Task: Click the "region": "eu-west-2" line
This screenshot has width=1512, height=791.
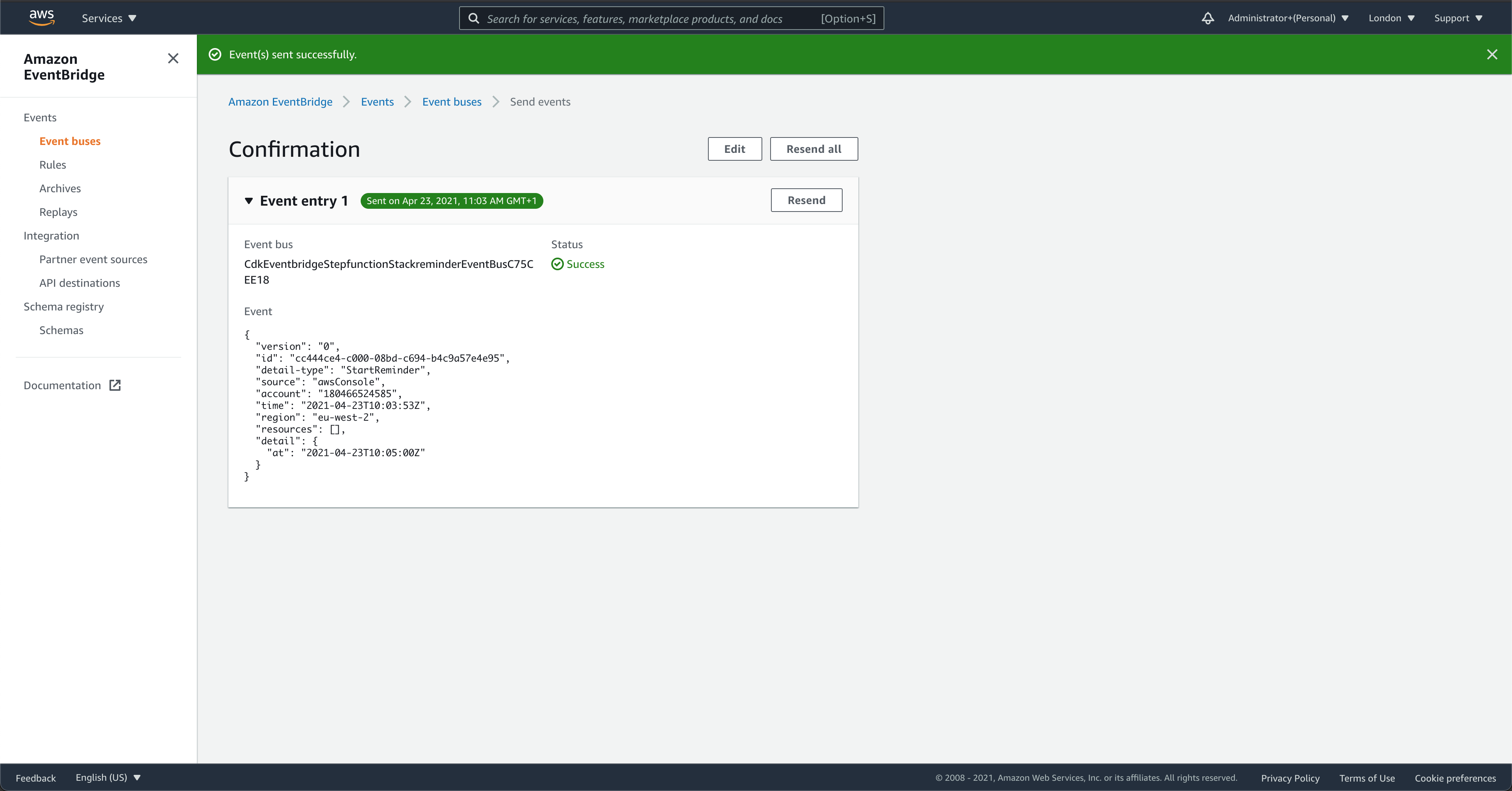Action: (317, 418)
